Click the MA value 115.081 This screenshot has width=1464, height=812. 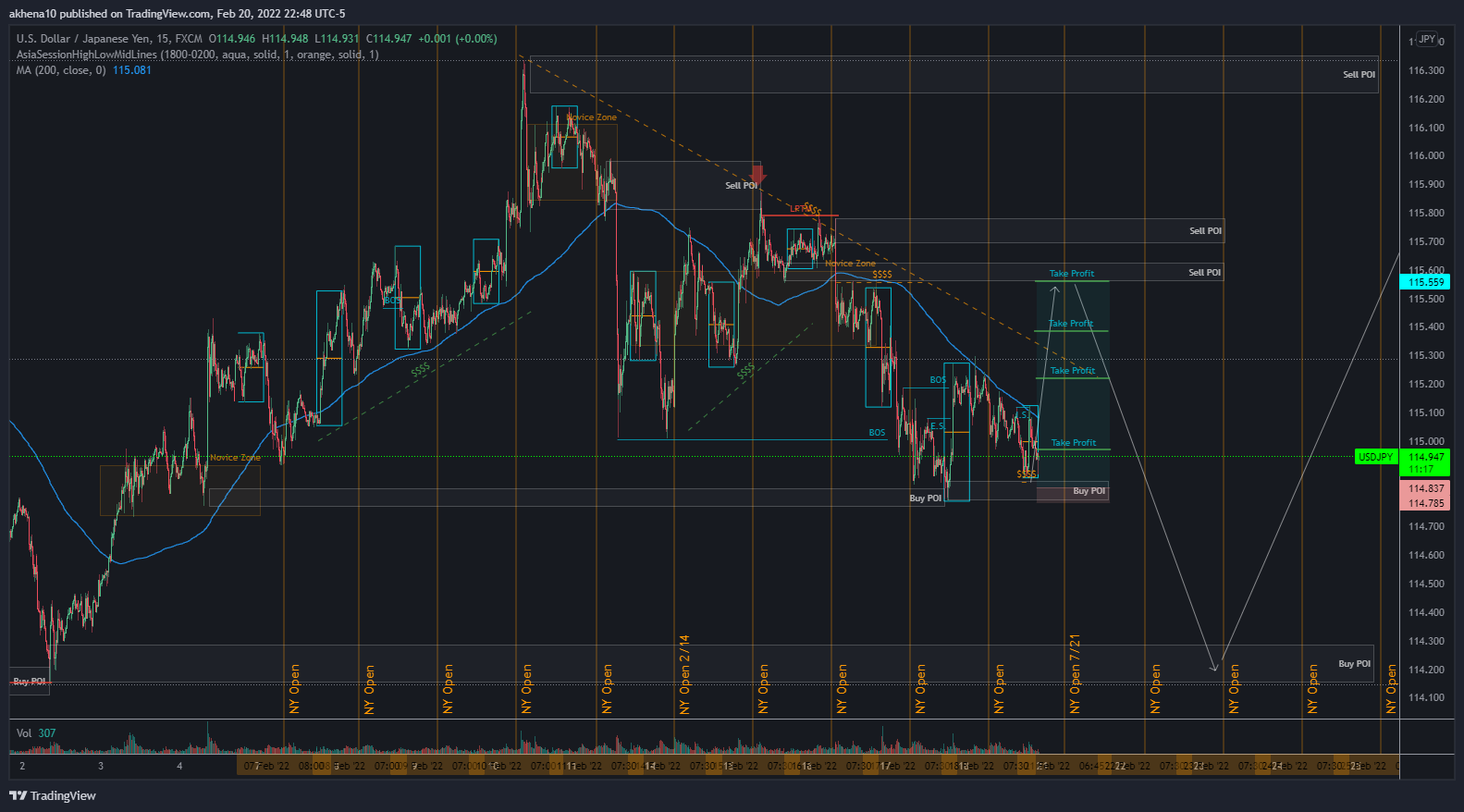tap(132, 70)
